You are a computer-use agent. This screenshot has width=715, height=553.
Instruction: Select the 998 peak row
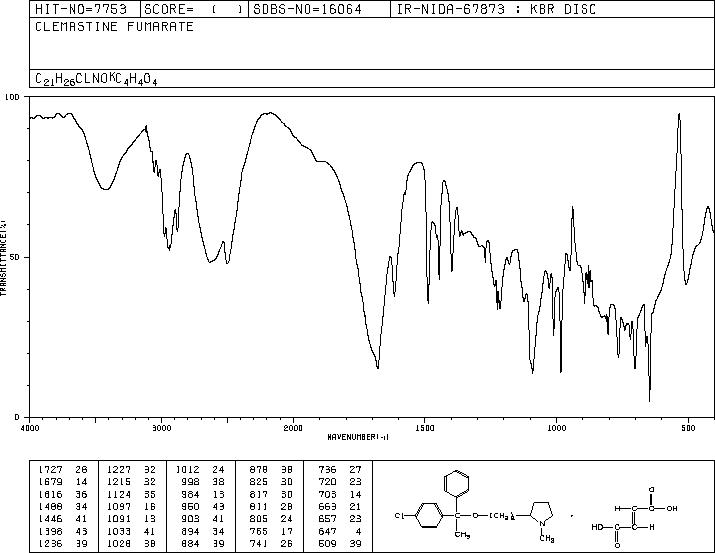coord(203,481)
